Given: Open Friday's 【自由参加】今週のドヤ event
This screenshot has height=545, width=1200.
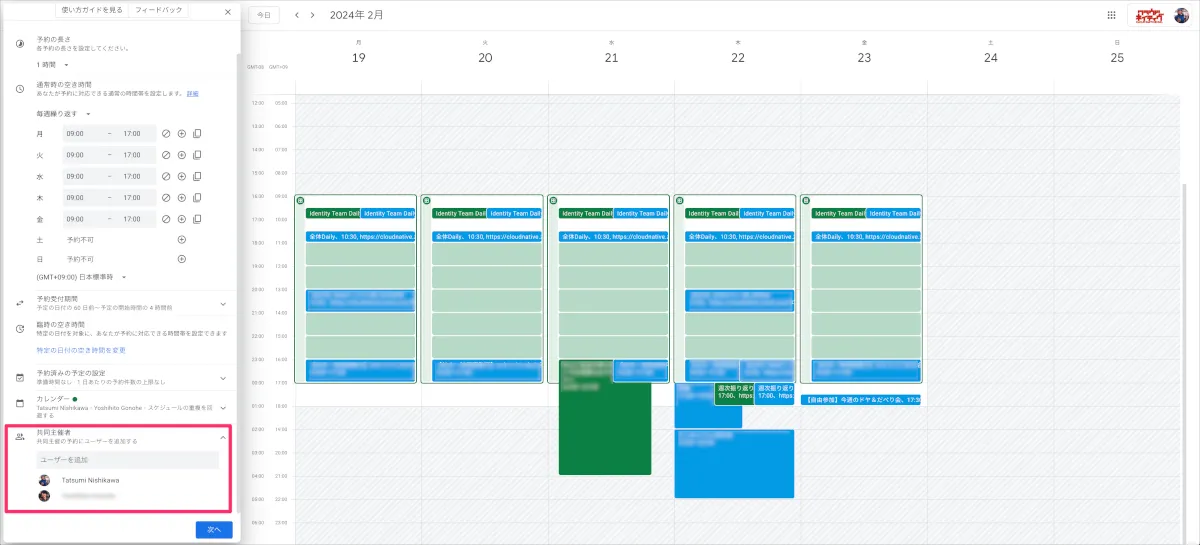Looking at the screenshot, I should click(861, 399).
